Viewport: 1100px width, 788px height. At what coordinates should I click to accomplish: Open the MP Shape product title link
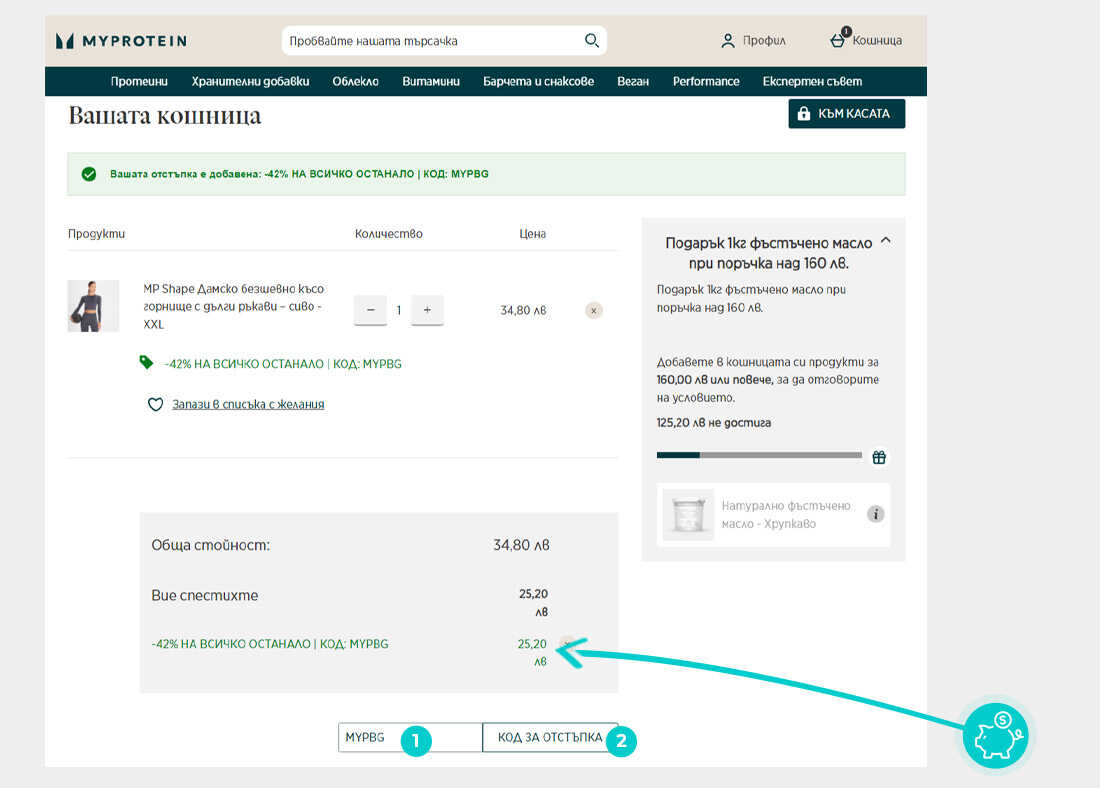click(x=234, y=306)
